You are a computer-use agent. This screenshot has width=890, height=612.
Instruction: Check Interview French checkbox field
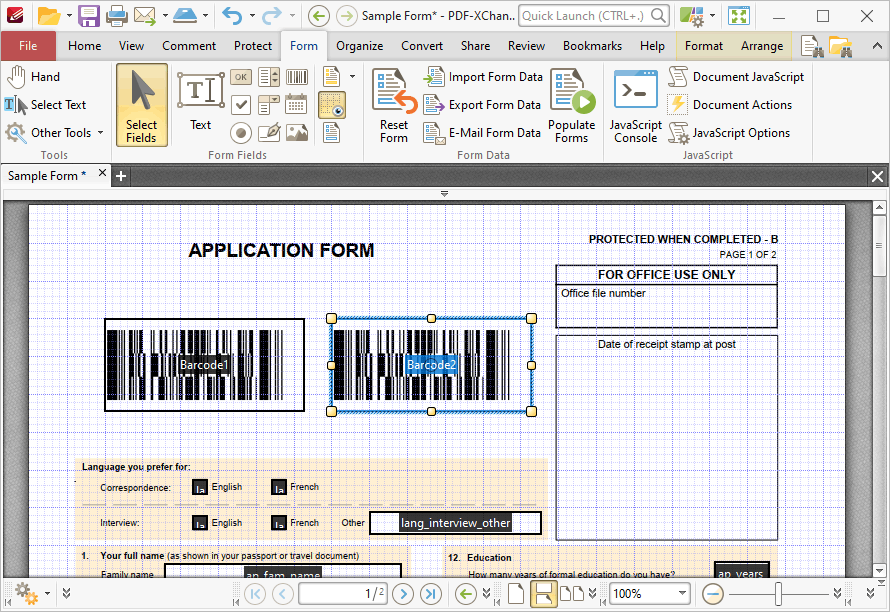279,523
